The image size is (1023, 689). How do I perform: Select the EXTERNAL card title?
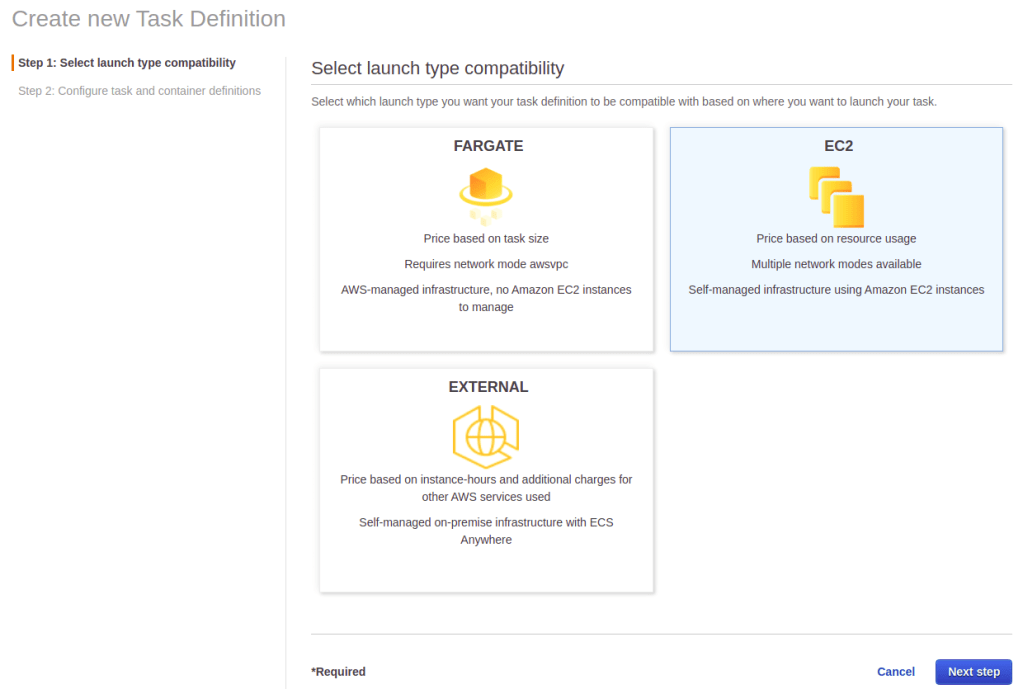(488, 387)
